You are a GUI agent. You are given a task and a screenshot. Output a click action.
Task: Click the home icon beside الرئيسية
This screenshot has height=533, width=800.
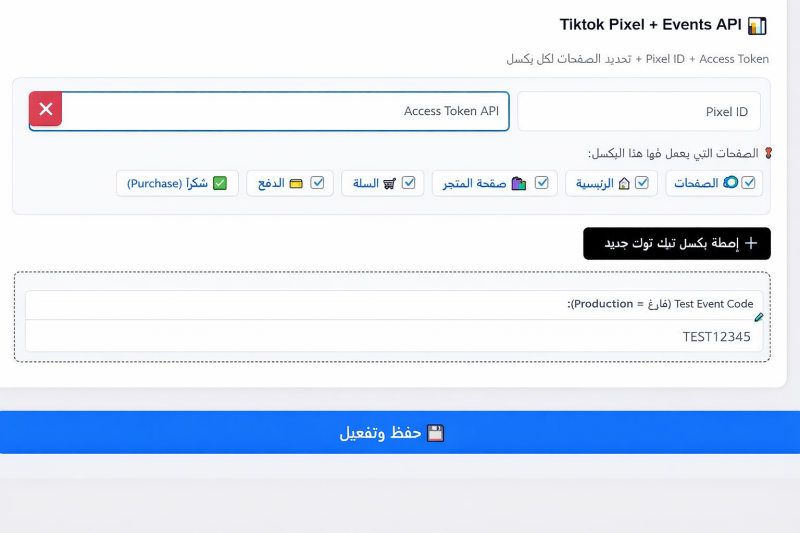[624, 184]
